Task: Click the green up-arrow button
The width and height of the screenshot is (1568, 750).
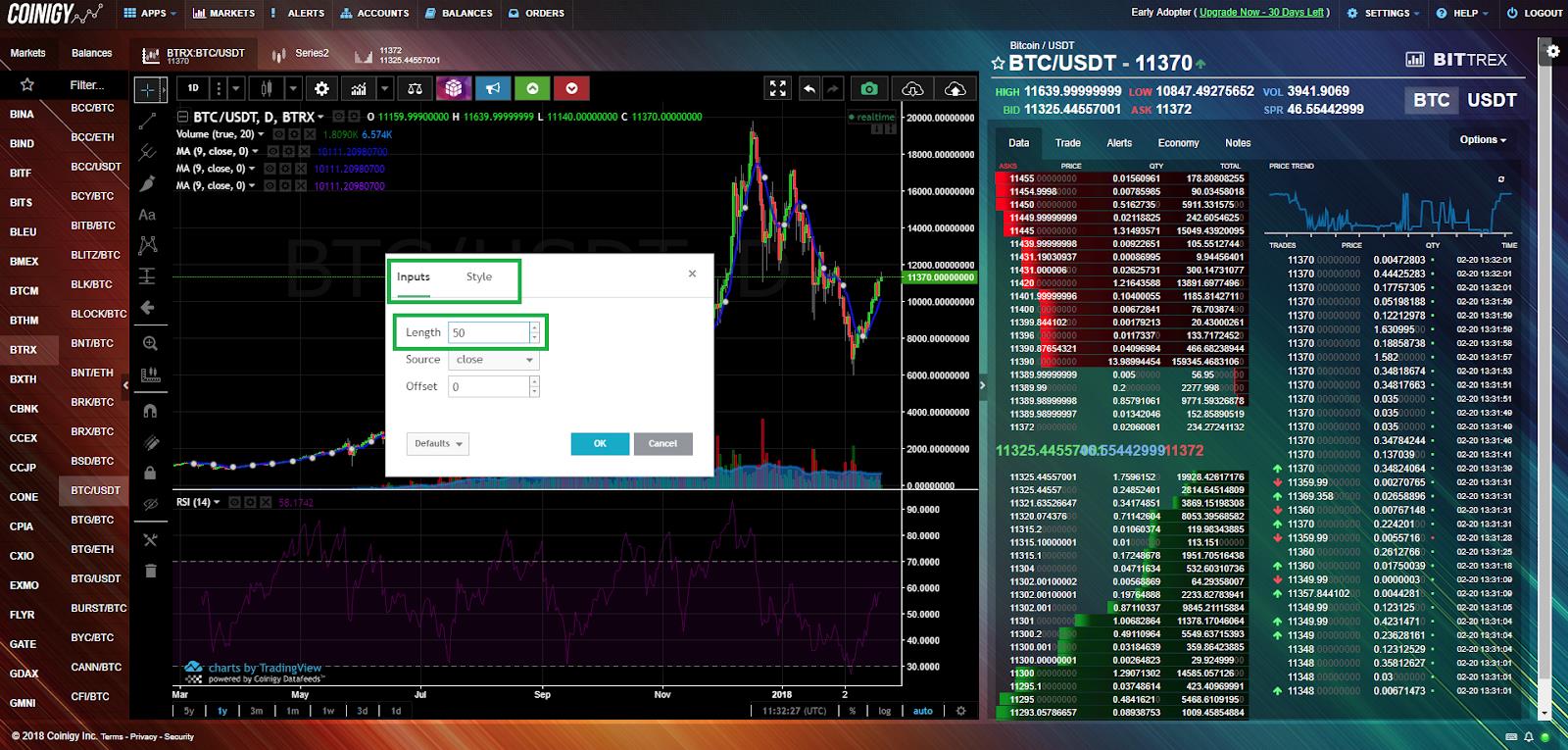Action: 532,88
